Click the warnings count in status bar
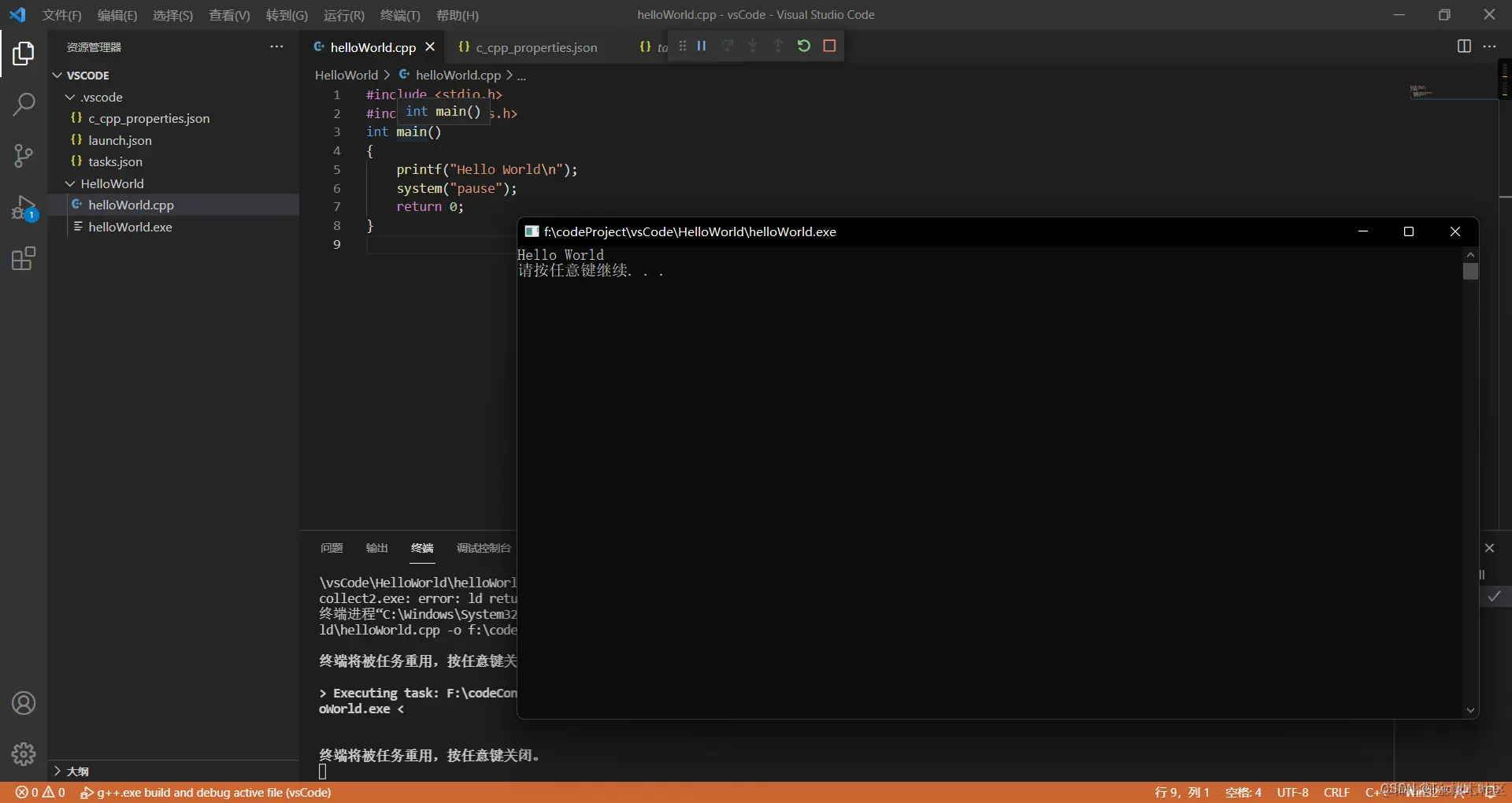This screenshot has width=1512, height=803. (54, 793)
